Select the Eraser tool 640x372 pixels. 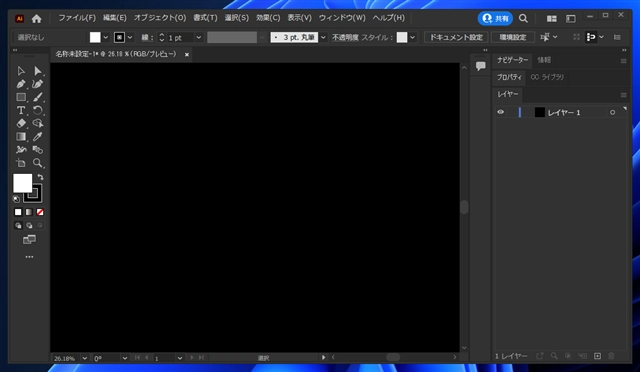tap(21, 123)
